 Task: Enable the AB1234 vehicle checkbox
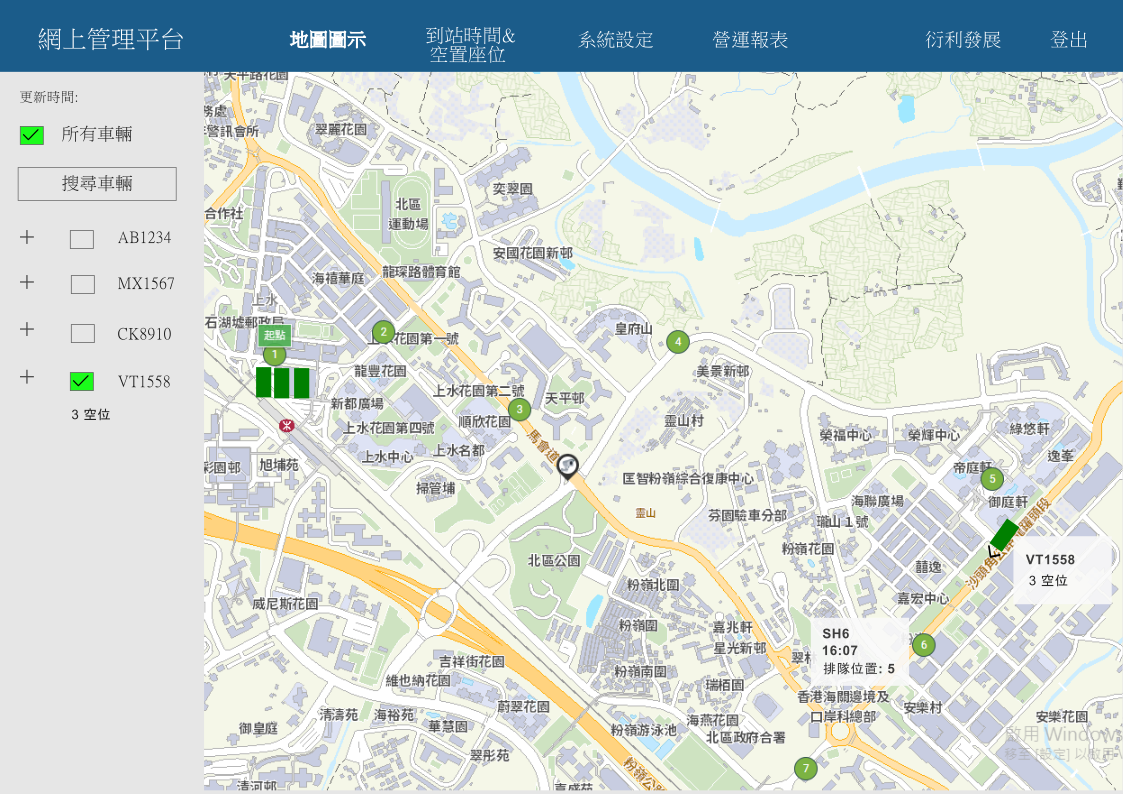82,239
